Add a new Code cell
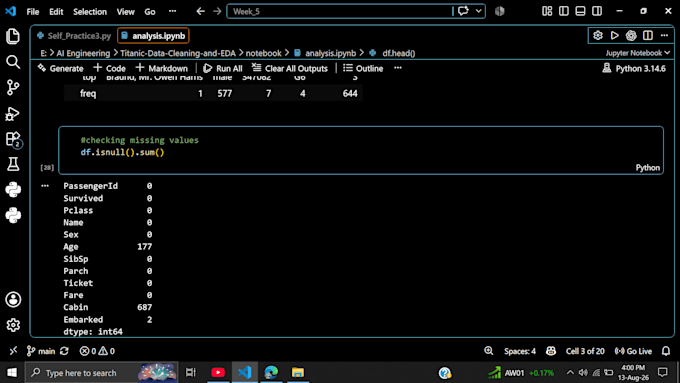Viewport: 680px width, 383px height. pos(109,68)
